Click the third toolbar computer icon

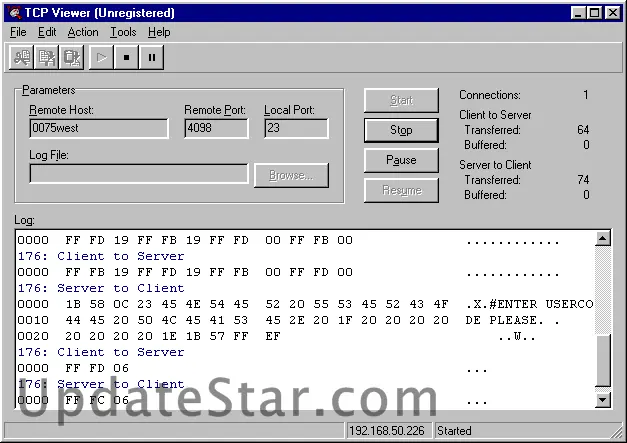click(72, 57)
